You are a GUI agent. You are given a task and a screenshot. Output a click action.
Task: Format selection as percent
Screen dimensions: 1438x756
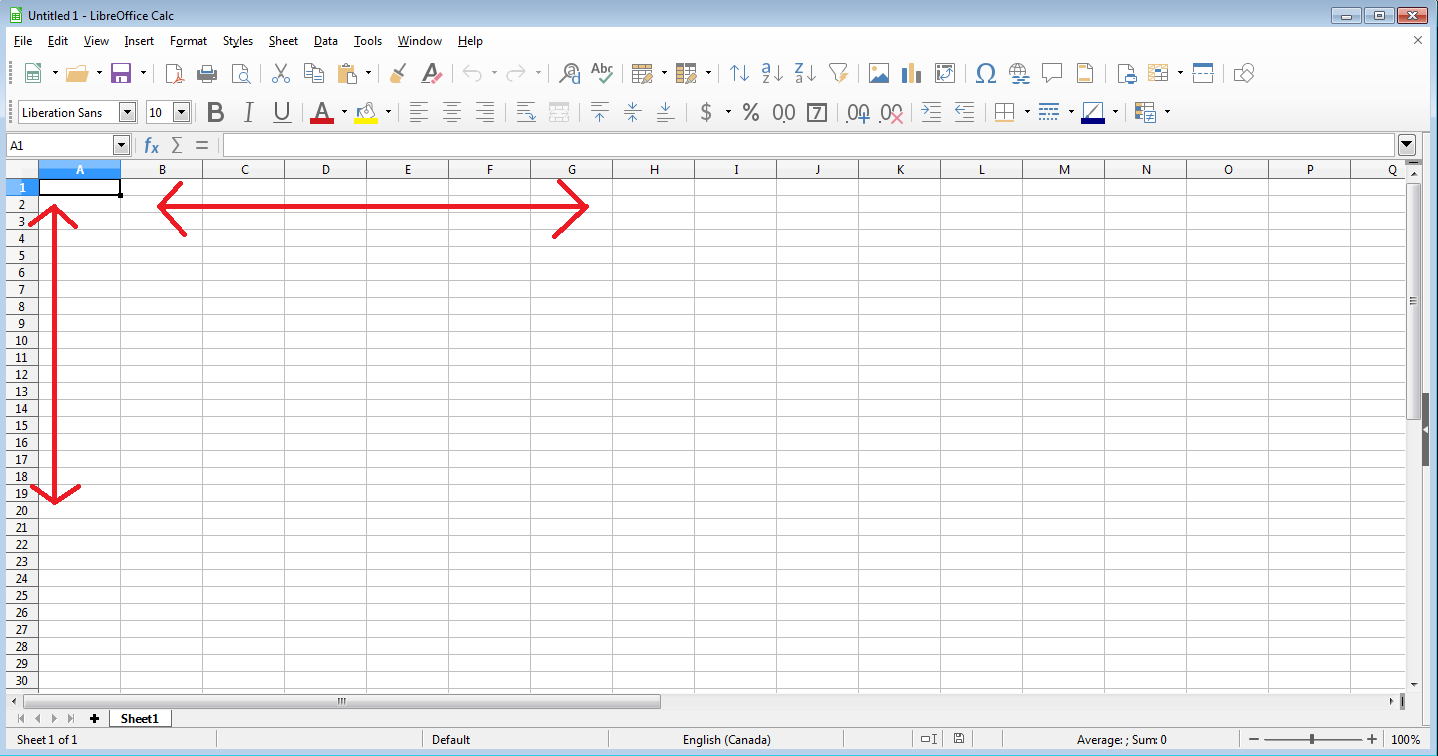(751, 112)
